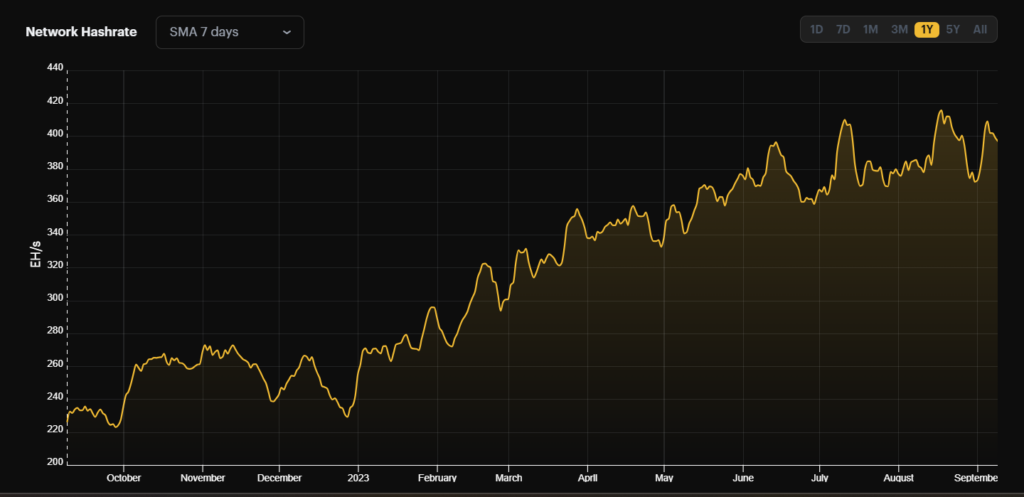Click the August x-axis label
Image resolution: width=1024 pixels, height=497 pixels.
click(899, 478)
